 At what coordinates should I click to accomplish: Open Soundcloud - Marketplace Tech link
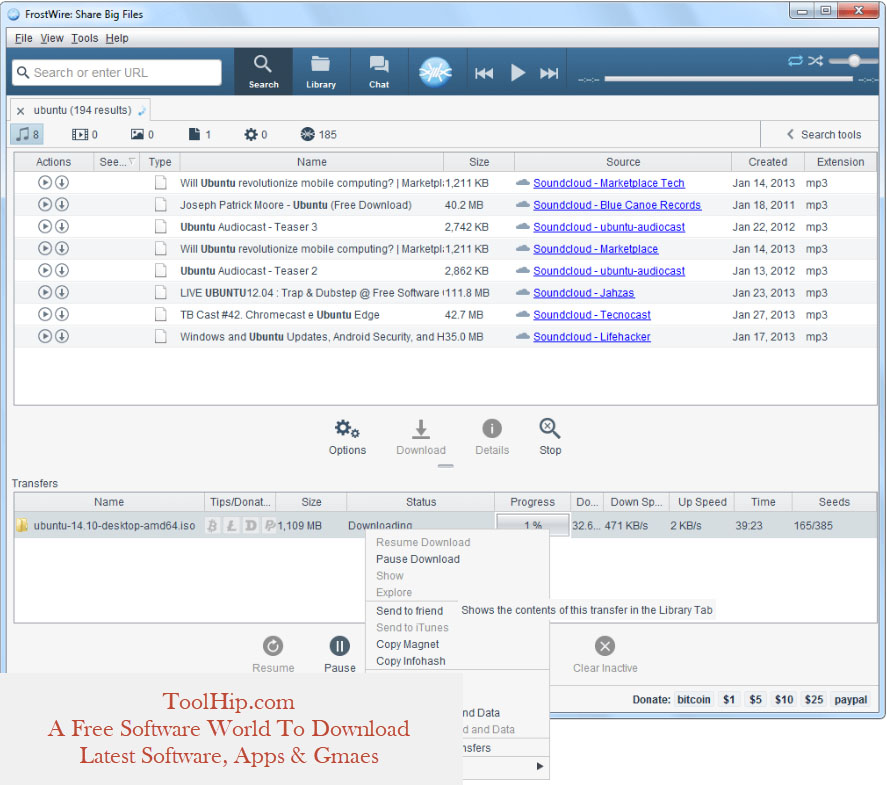(x=609, y=183)
